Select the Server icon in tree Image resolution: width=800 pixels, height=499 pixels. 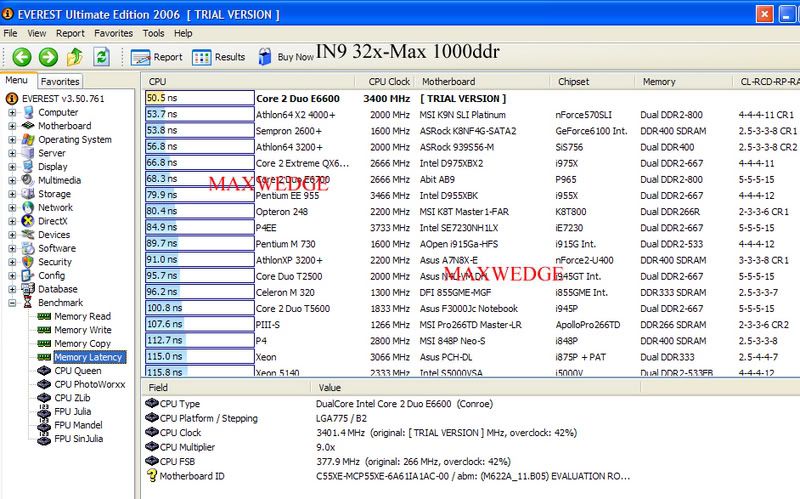point(28,153)
